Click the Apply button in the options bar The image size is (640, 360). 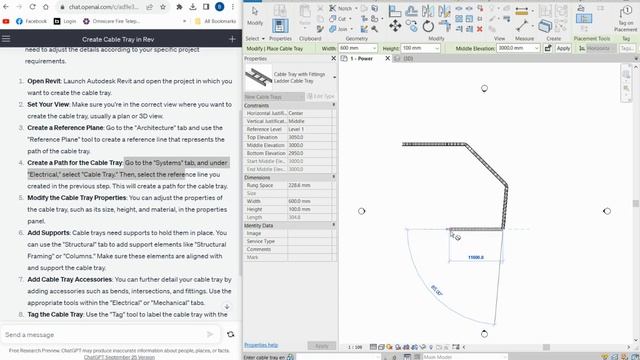(x=563, y=49)
